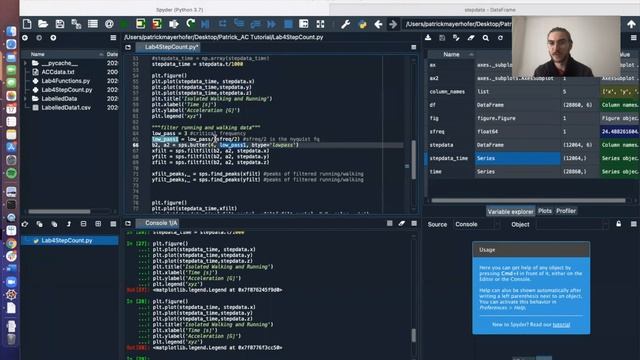Run selection or current line icon

point(173,24)
